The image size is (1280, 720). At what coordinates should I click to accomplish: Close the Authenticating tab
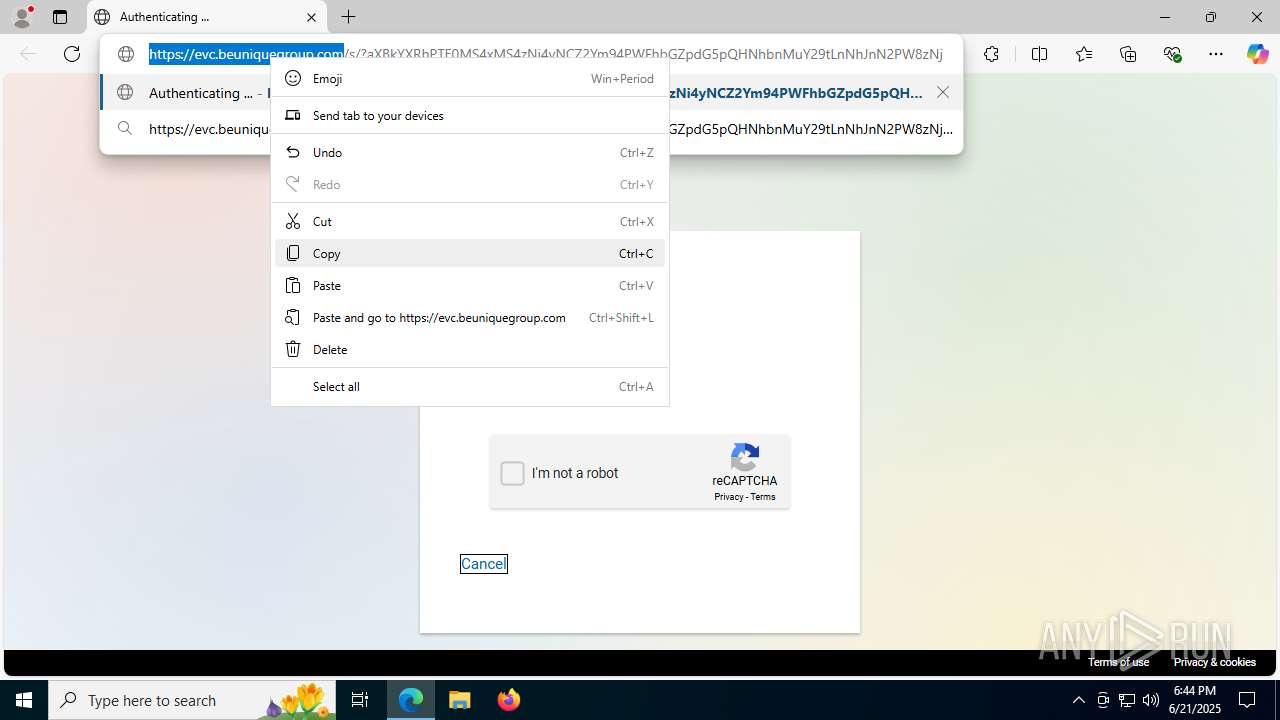coord(311,17)
